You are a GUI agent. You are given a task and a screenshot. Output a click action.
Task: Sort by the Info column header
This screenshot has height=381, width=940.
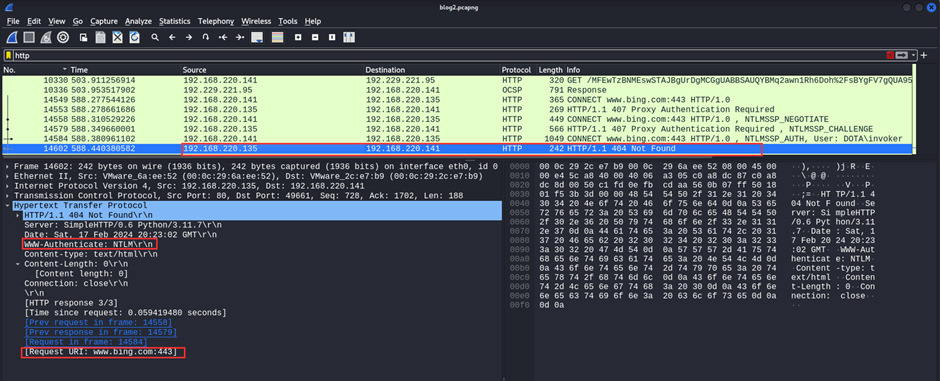740,70
